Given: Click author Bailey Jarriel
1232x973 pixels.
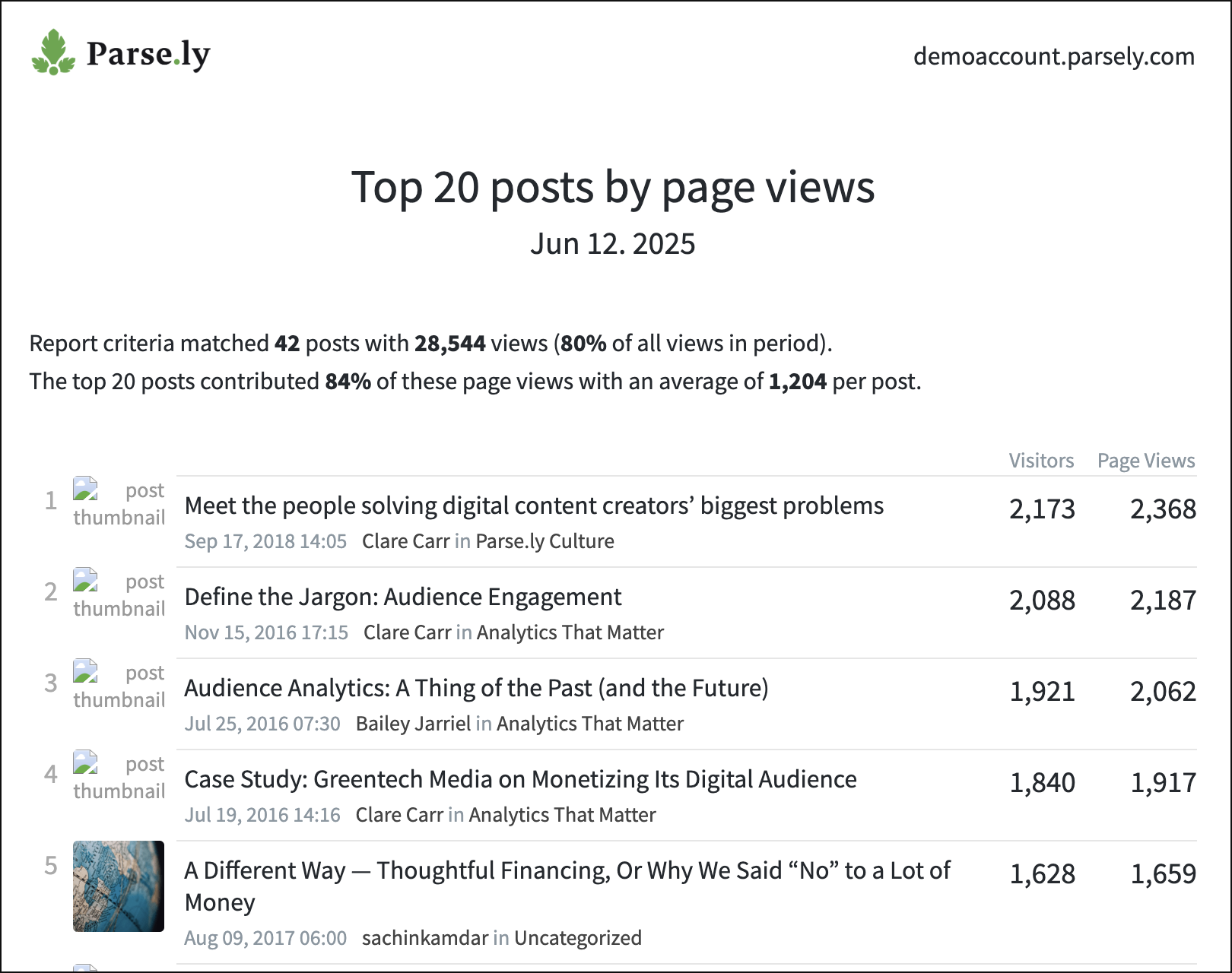Looking at the screenshot, I should click(x=413, y=724).
